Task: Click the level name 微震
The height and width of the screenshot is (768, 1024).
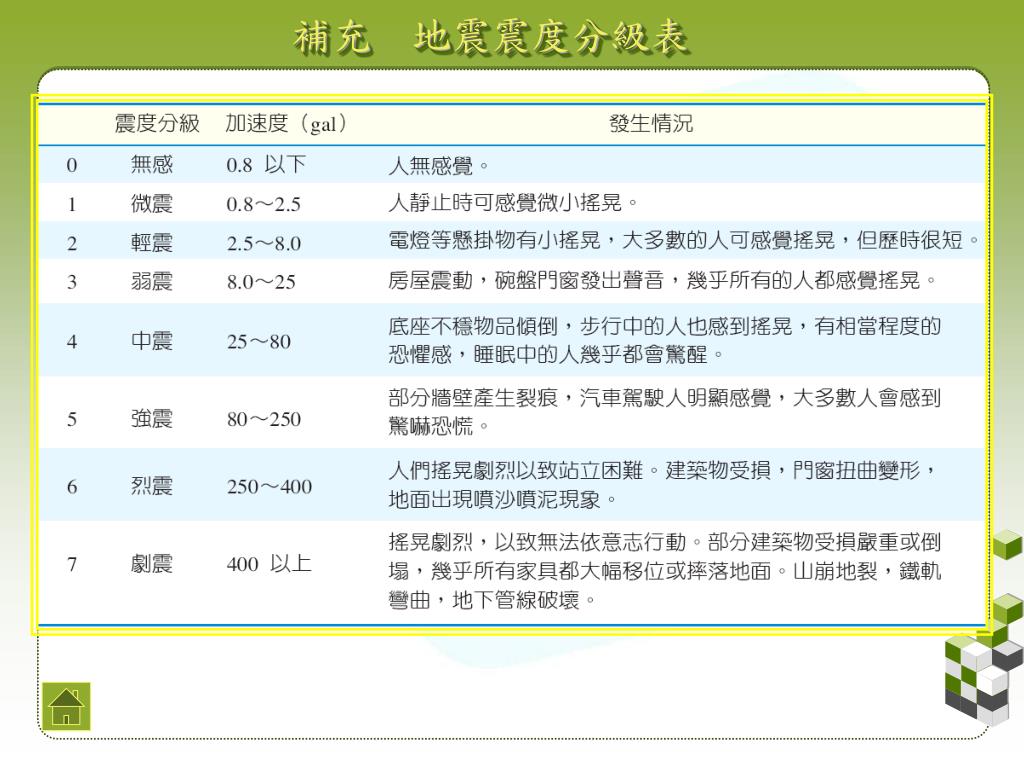Action: click(152, 204)
